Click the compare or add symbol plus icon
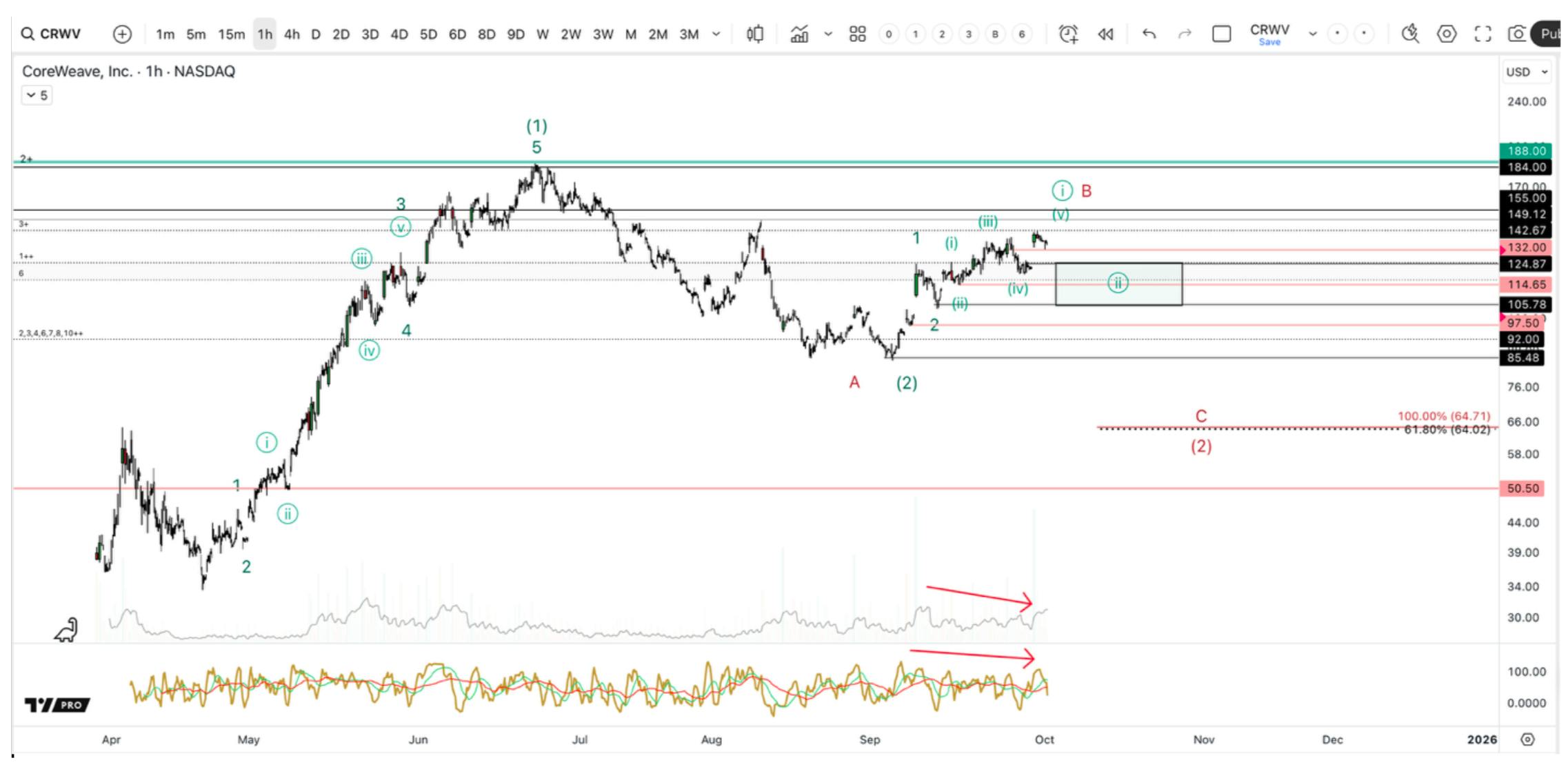The image size is (1568, 767). coord(122,34)
